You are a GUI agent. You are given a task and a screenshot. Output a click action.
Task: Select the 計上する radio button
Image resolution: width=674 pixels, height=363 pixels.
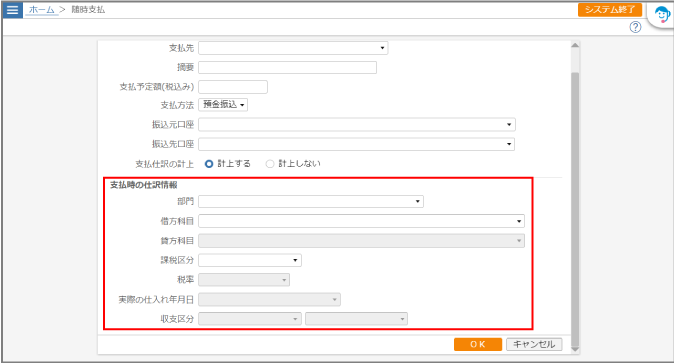(x=209, y=164)
